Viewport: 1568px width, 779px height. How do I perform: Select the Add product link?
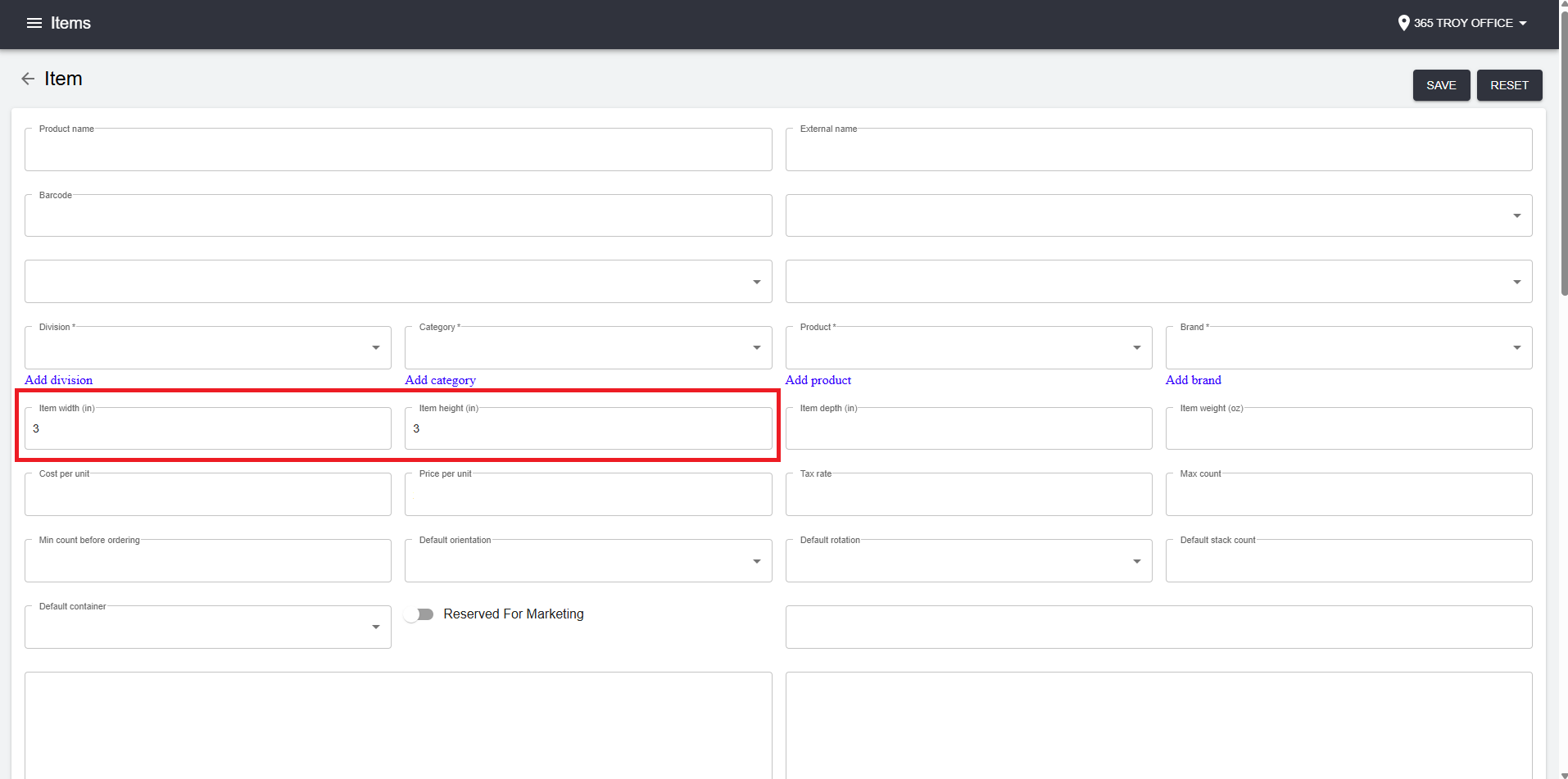point(818,380)
